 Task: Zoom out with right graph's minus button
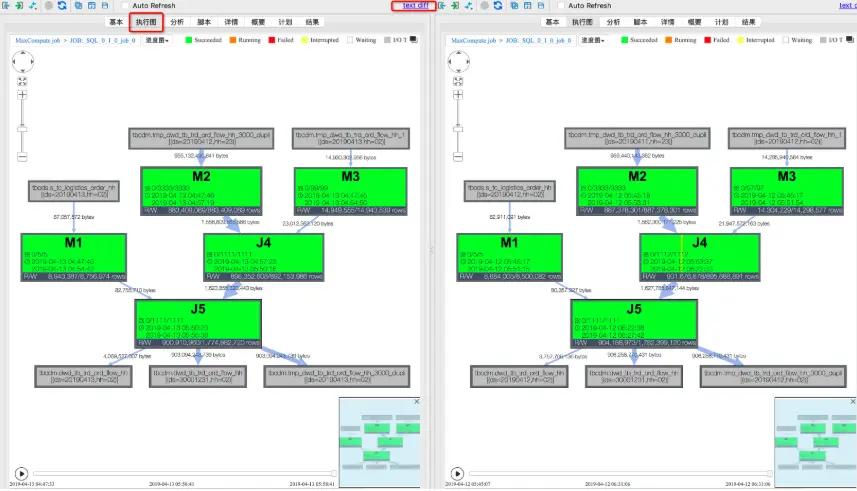point(458,157)
